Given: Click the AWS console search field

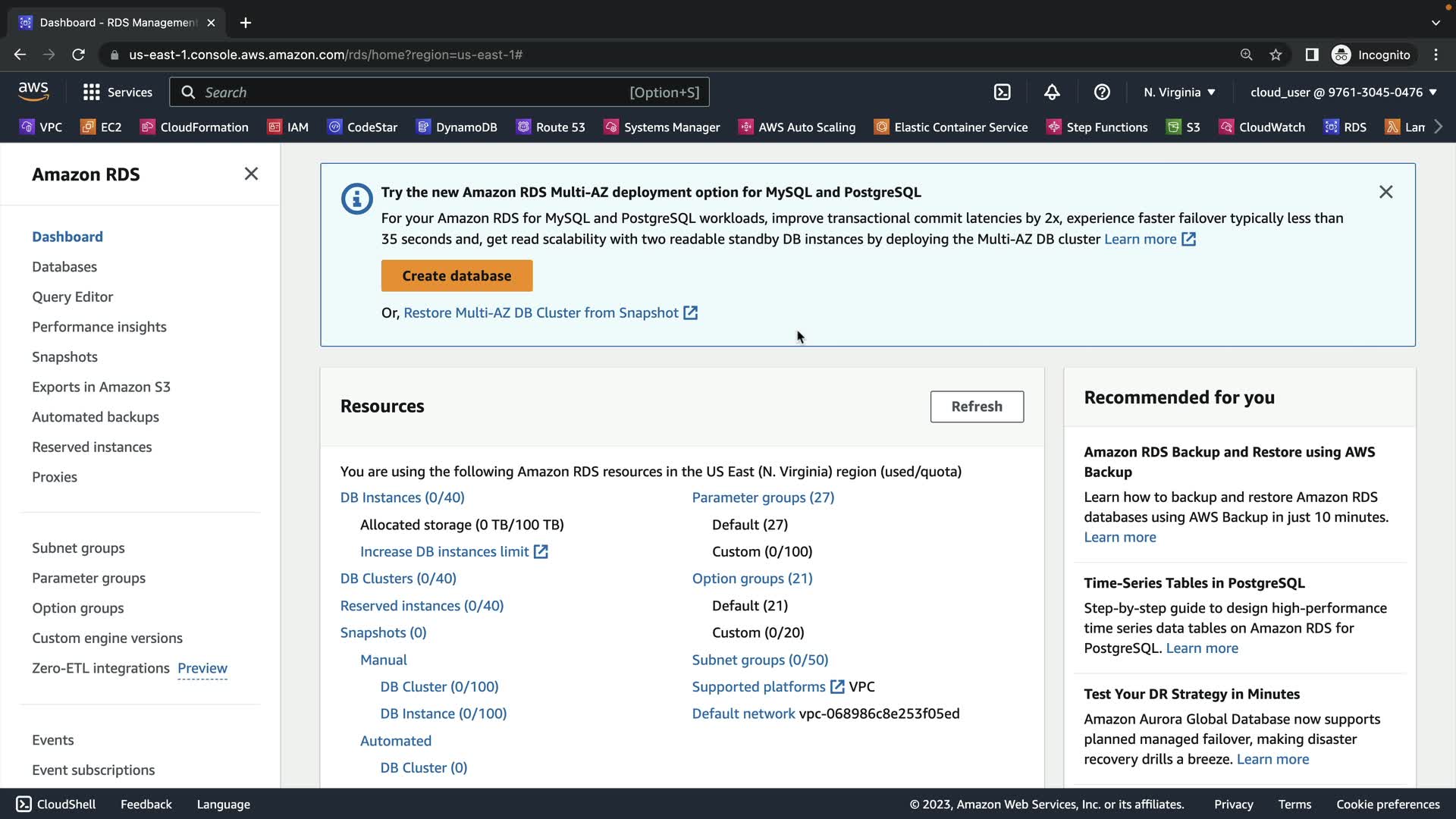Looking at the screenshot, I should 440,92.
